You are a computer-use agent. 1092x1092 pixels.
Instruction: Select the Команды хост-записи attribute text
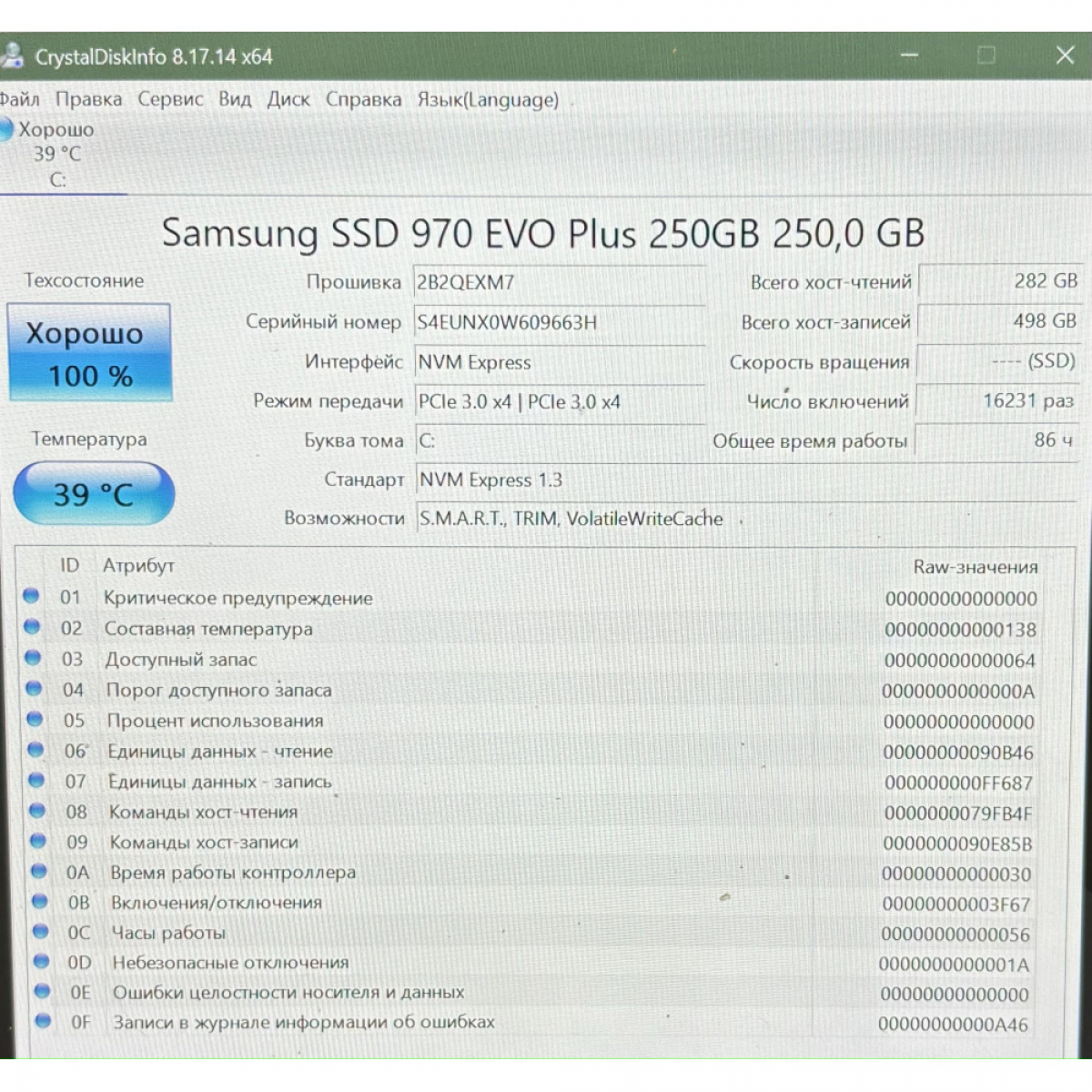tap(205, 842)
